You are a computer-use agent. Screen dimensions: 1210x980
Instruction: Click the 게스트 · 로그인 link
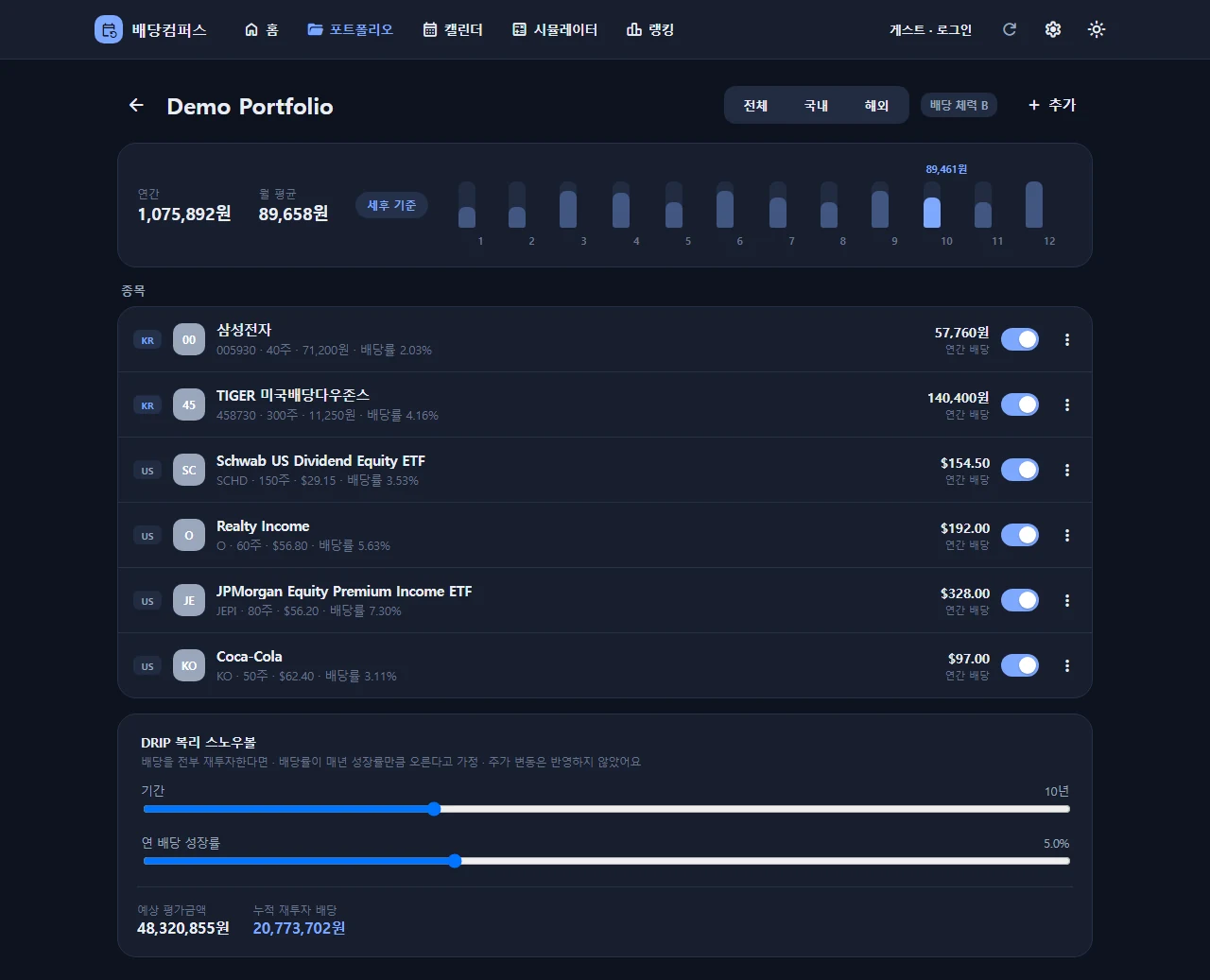pos(930,29)
